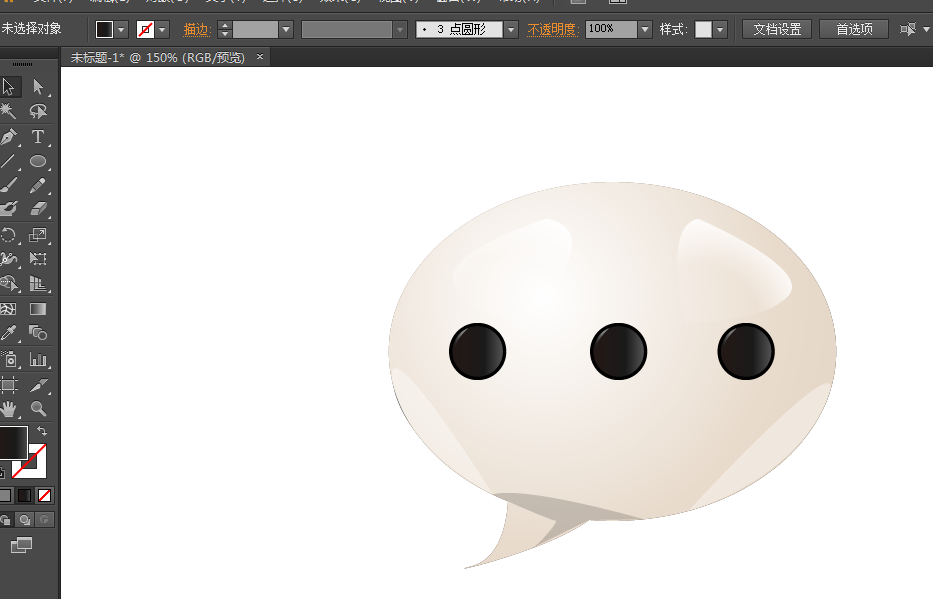Open dropdown arrow at control bar end
The height and width of the screenshot is (599, 933).
(926, 29)
